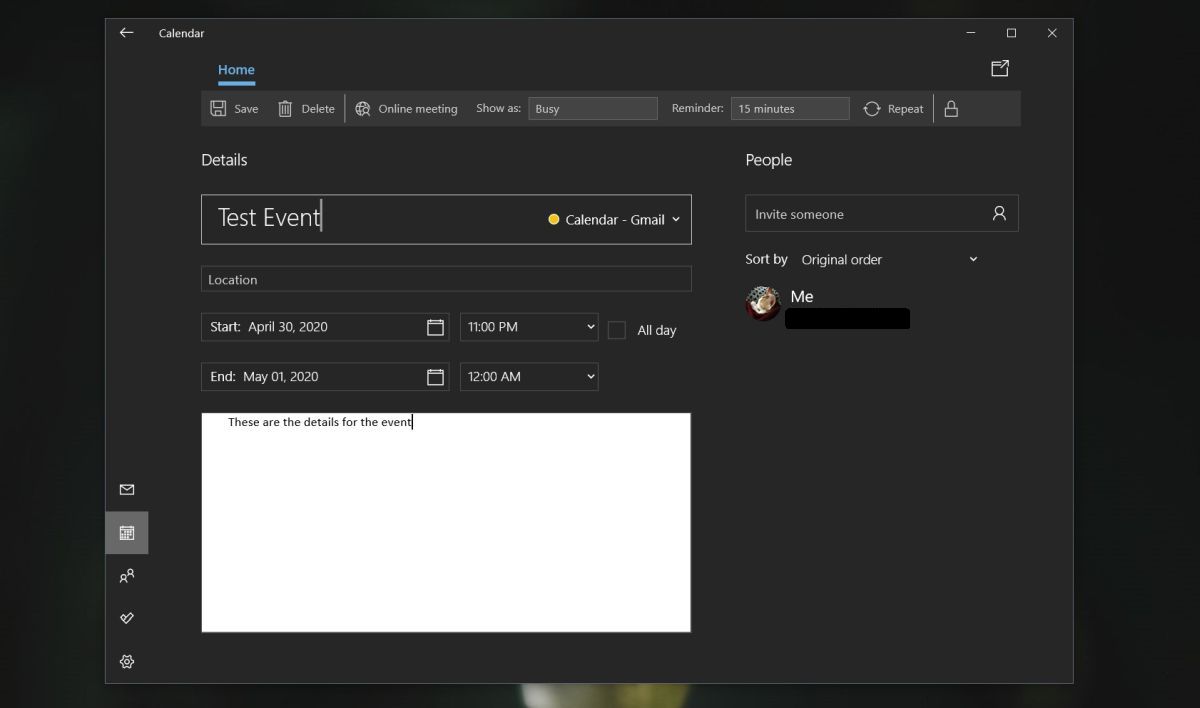1200x708 pixels.
Task: Click the Start date calendar picker icon
Action: pyautogui.click(x=435, y=326)
